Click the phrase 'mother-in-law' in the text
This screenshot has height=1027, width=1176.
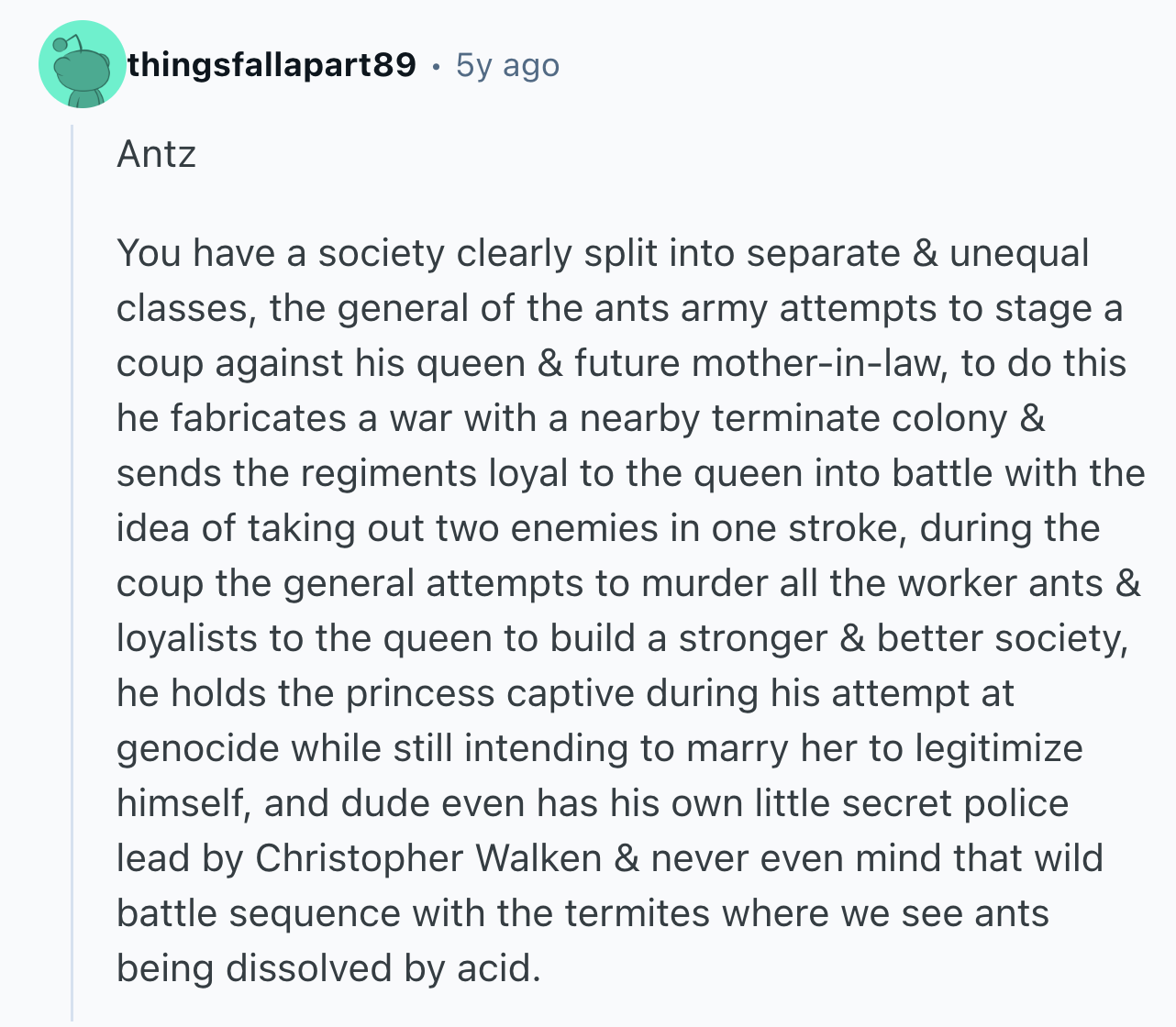817,363
